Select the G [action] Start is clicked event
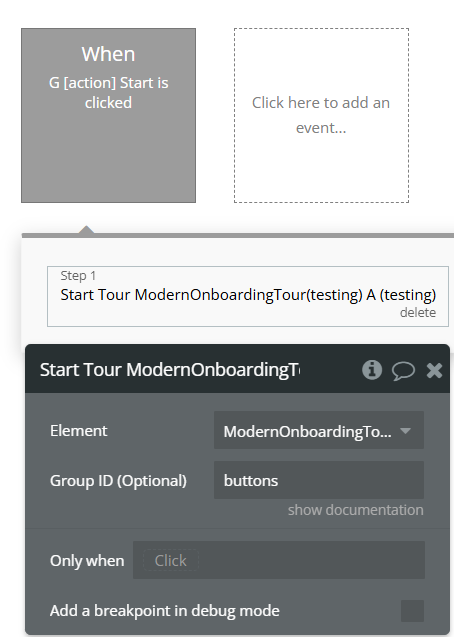Viewport: 454px width, 637px height. coord(108,115)
